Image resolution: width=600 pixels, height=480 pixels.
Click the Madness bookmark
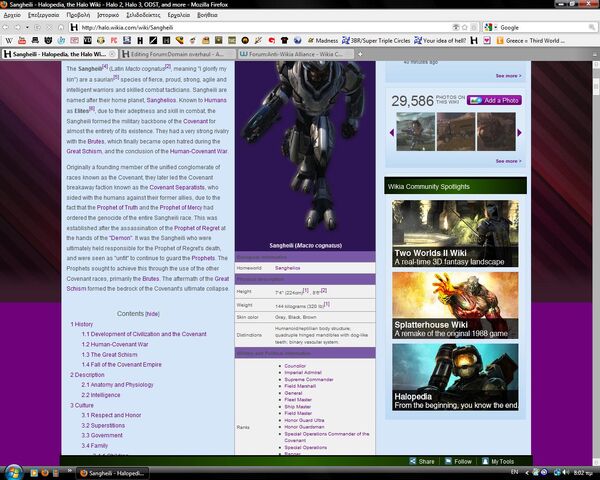[323, 40]
